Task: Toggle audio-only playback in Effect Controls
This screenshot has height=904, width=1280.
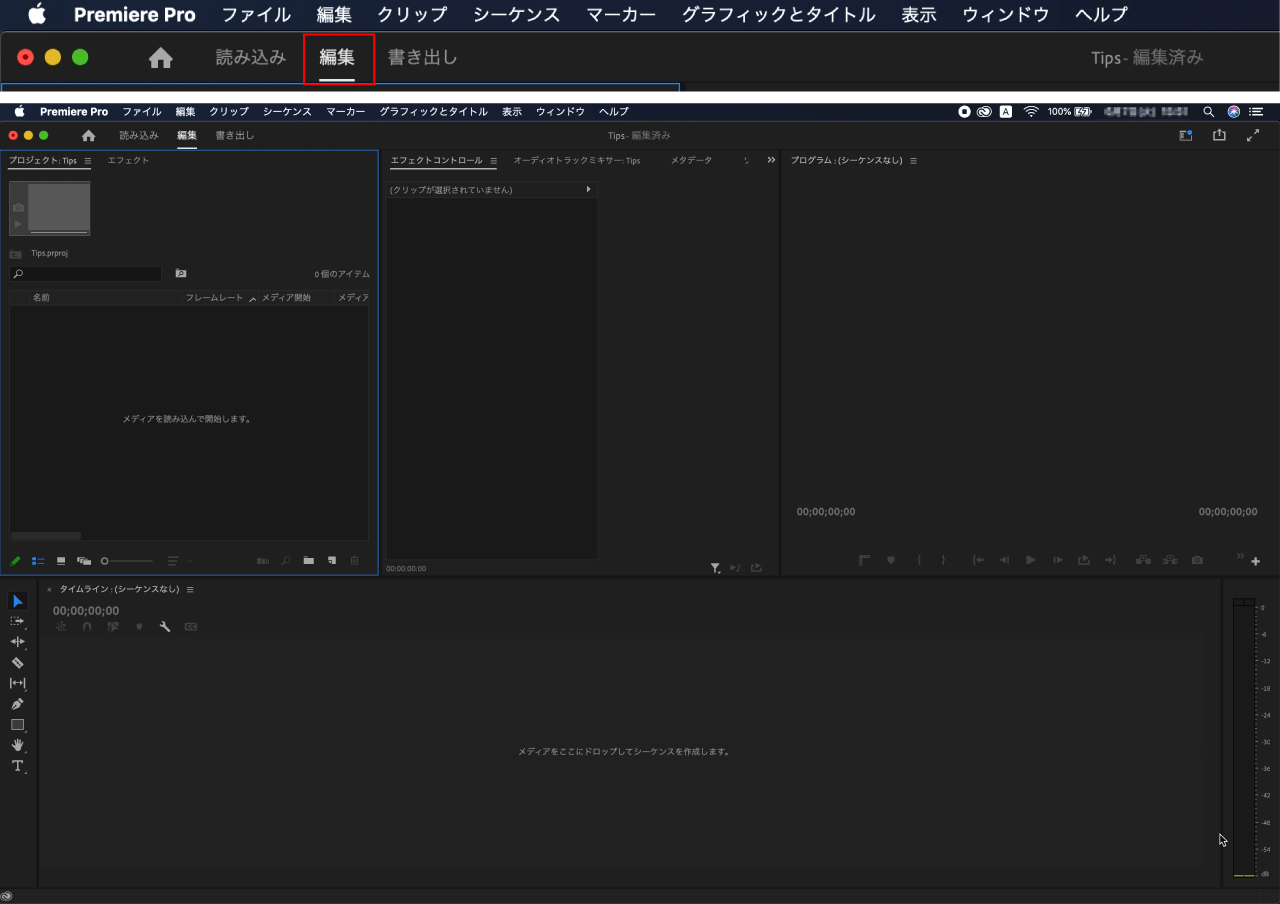Action: 735,568
